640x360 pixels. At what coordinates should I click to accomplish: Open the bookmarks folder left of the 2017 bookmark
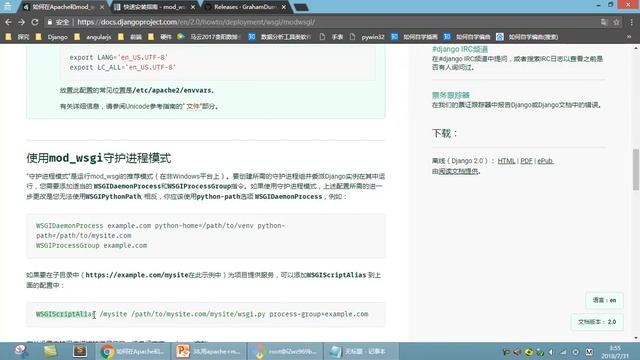click(x=160, y=37)
